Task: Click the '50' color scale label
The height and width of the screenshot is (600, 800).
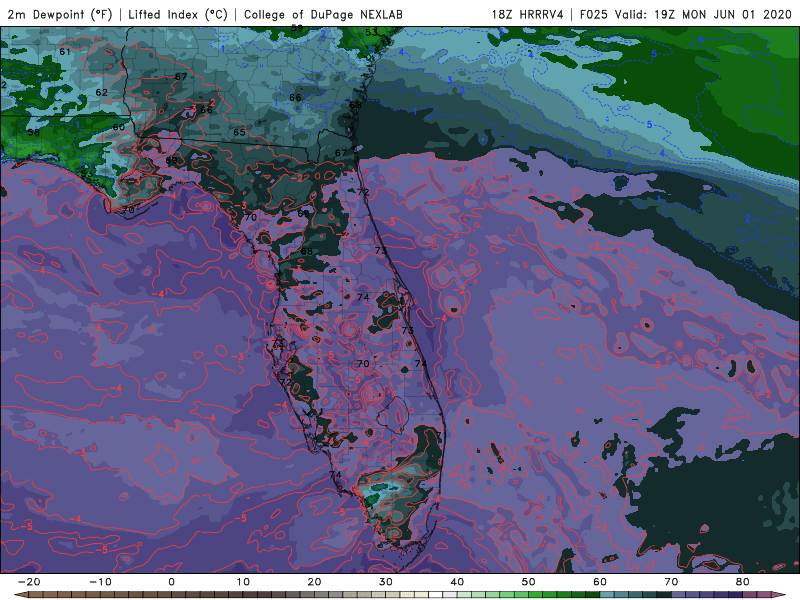Action: (x=529, y=582)
